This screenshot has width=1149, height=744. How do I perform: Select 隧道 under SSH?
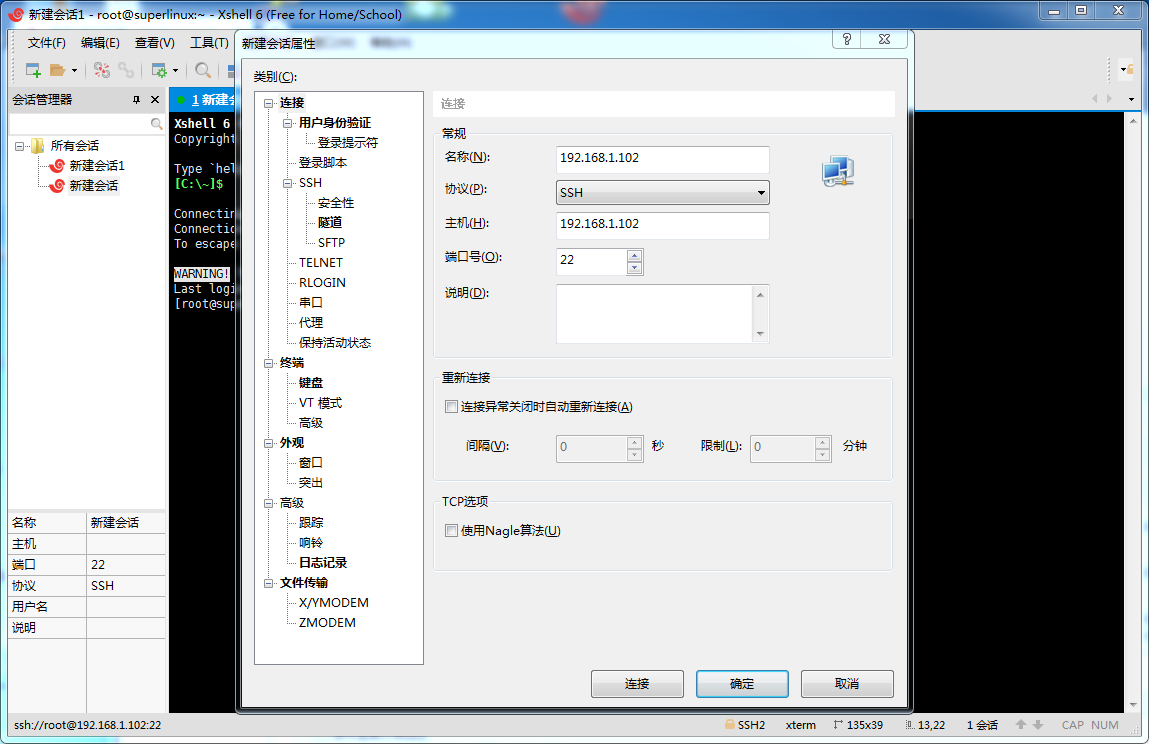330,223
